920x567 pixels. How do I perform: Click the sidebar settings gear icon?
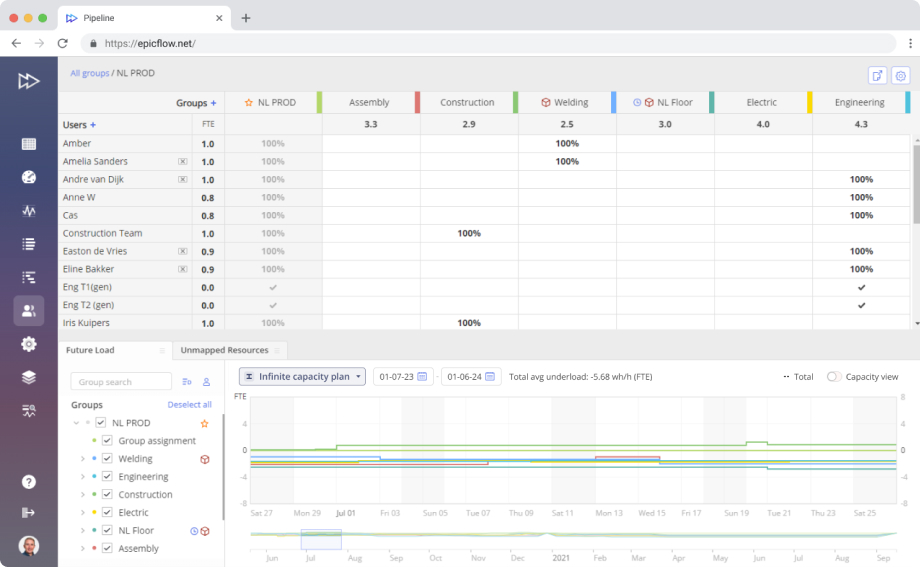click(29, 344)
